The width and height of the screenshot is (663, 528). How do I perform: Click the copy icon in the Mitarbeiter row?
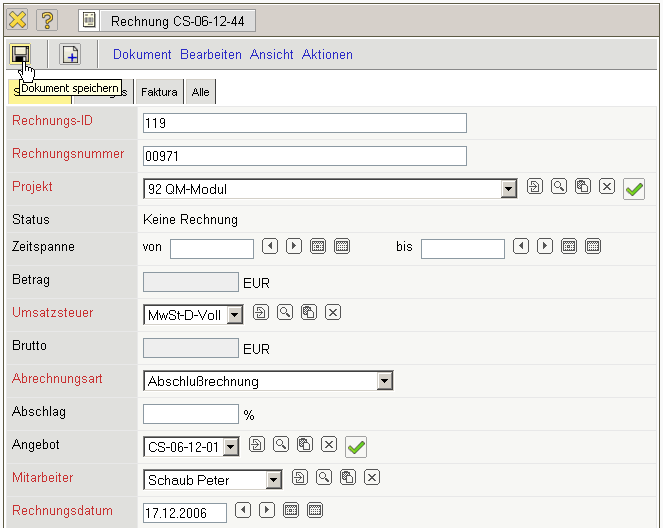point(348,478)
